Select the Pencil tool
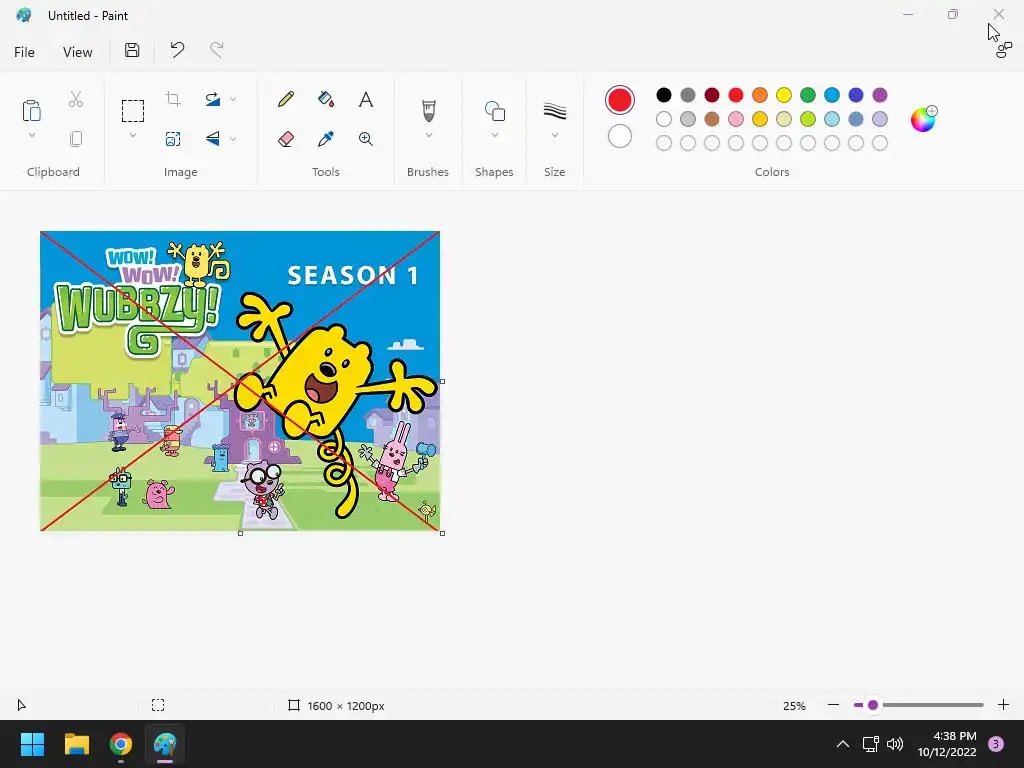Viewport: 1024px width, 768px height. 286,99
